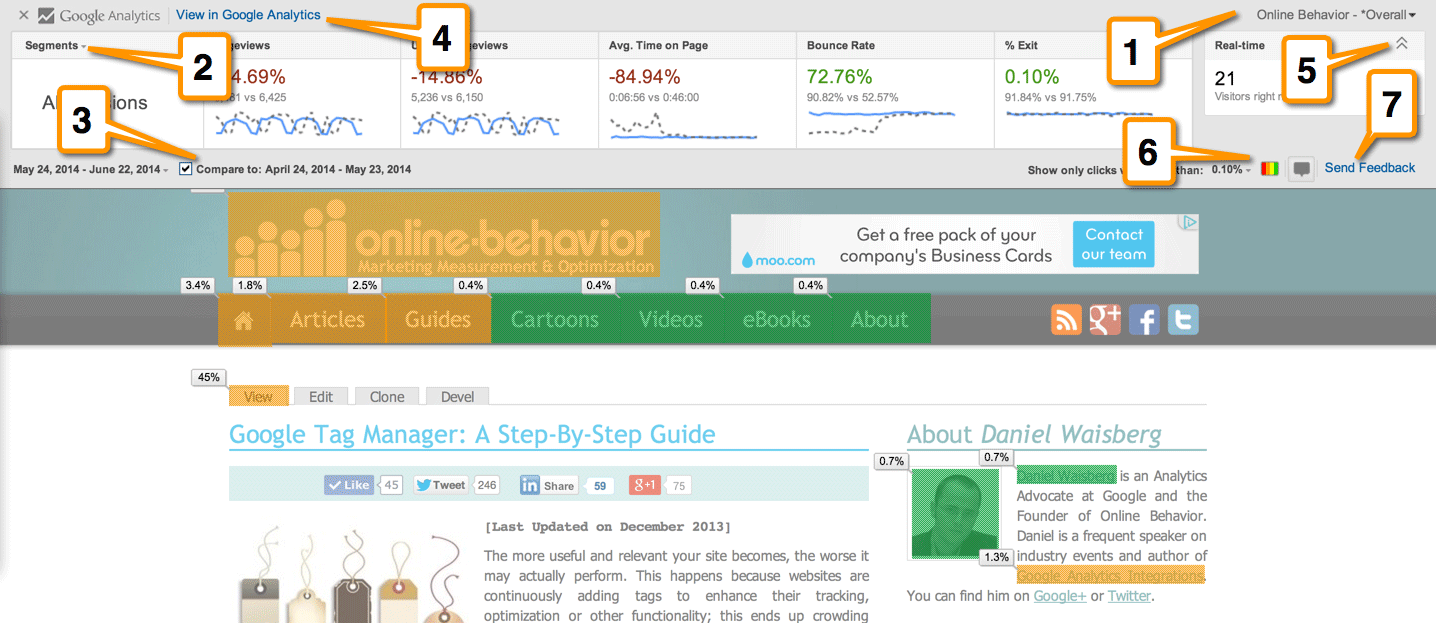Click the Tweet button

(x=440, y=485)
